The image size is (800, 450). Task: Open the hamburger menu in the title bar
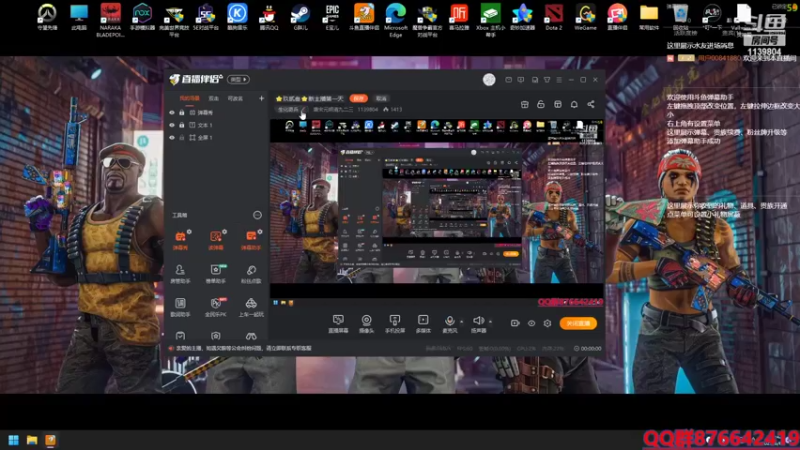point(559,80)
